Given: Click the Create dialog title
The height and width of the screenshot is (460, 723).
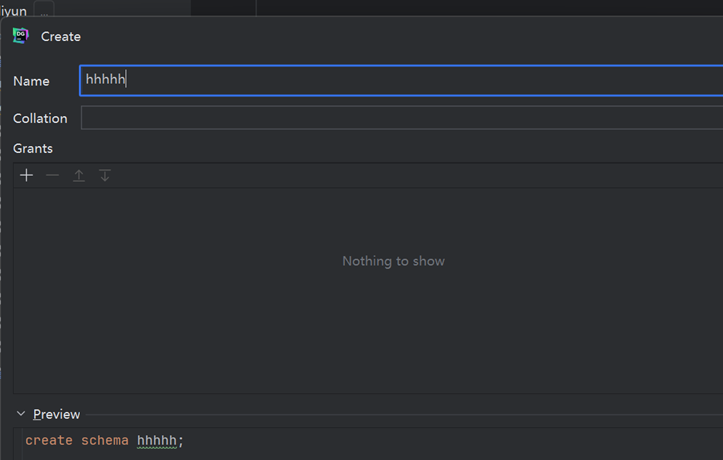Looking at the screenshot, I should tap(61, 36).
